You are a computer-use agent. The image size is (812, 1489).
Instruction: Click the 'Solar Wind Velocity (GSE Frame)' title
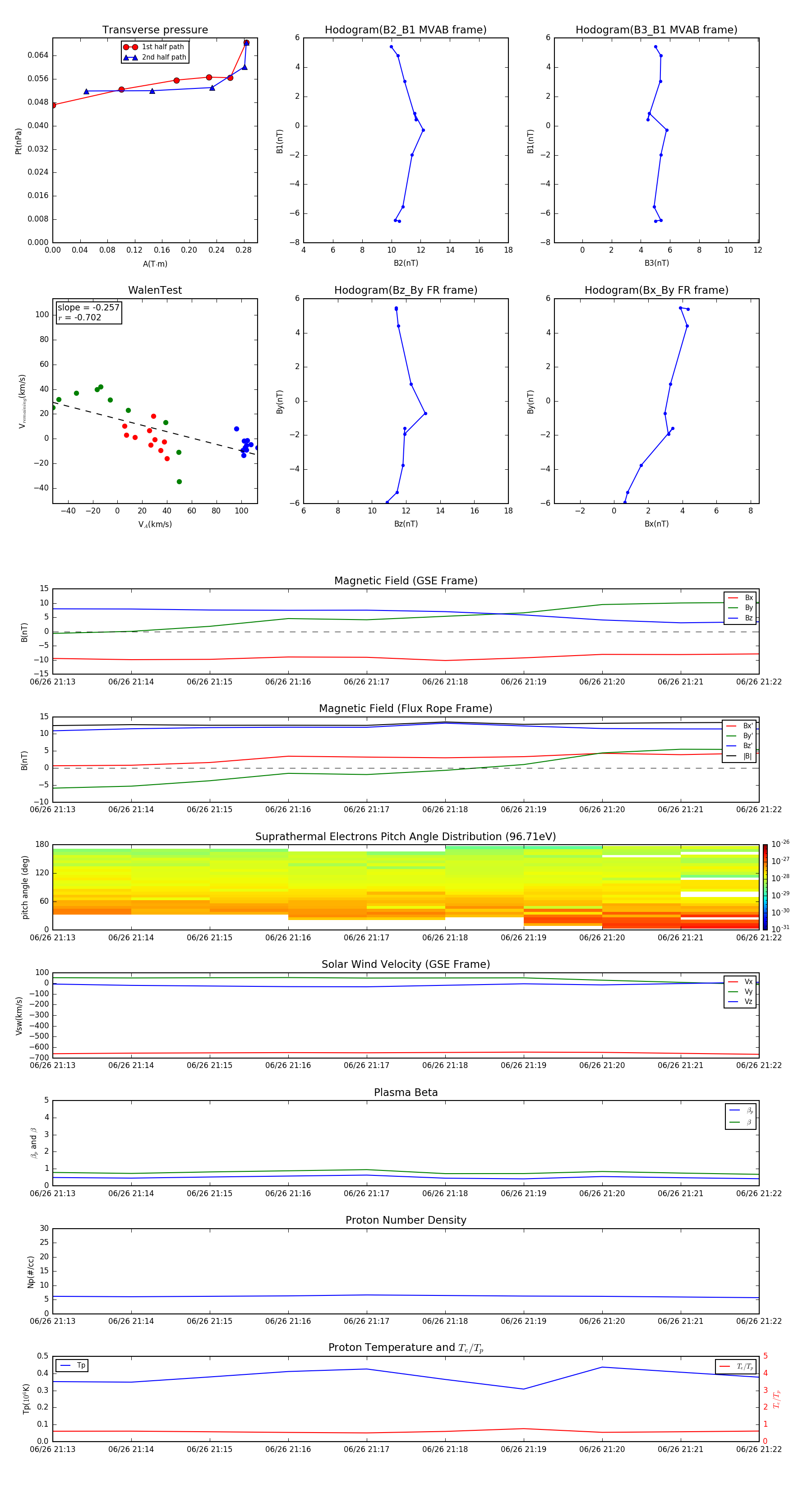pos(406,965)
